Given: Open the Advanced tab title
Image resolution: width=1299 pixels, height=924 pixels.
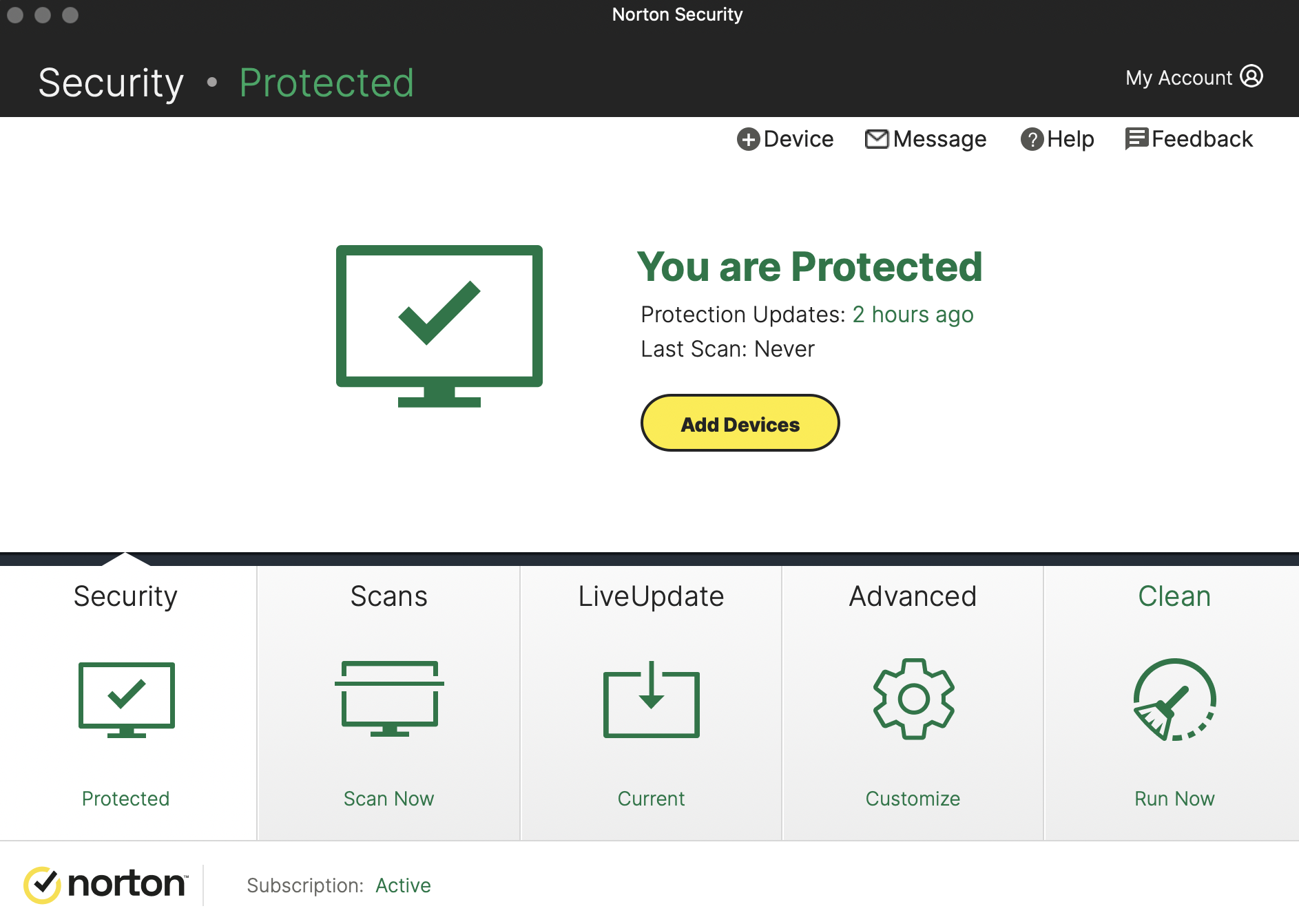Looking at the screenshot, I should 913,596.
